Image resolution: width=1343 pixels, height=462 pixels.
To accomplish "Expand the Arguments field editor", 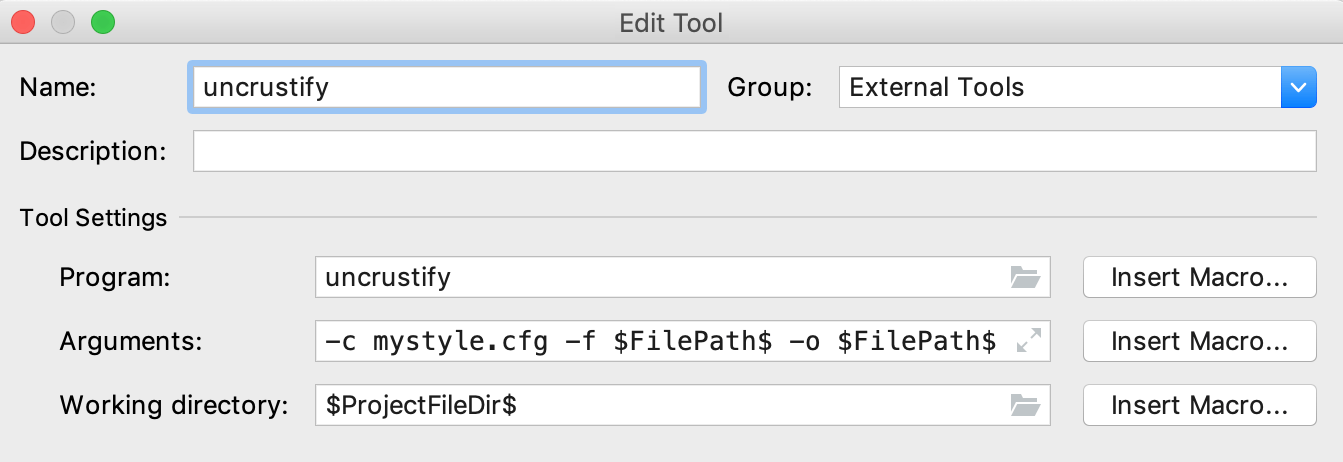I will 1027,342.
